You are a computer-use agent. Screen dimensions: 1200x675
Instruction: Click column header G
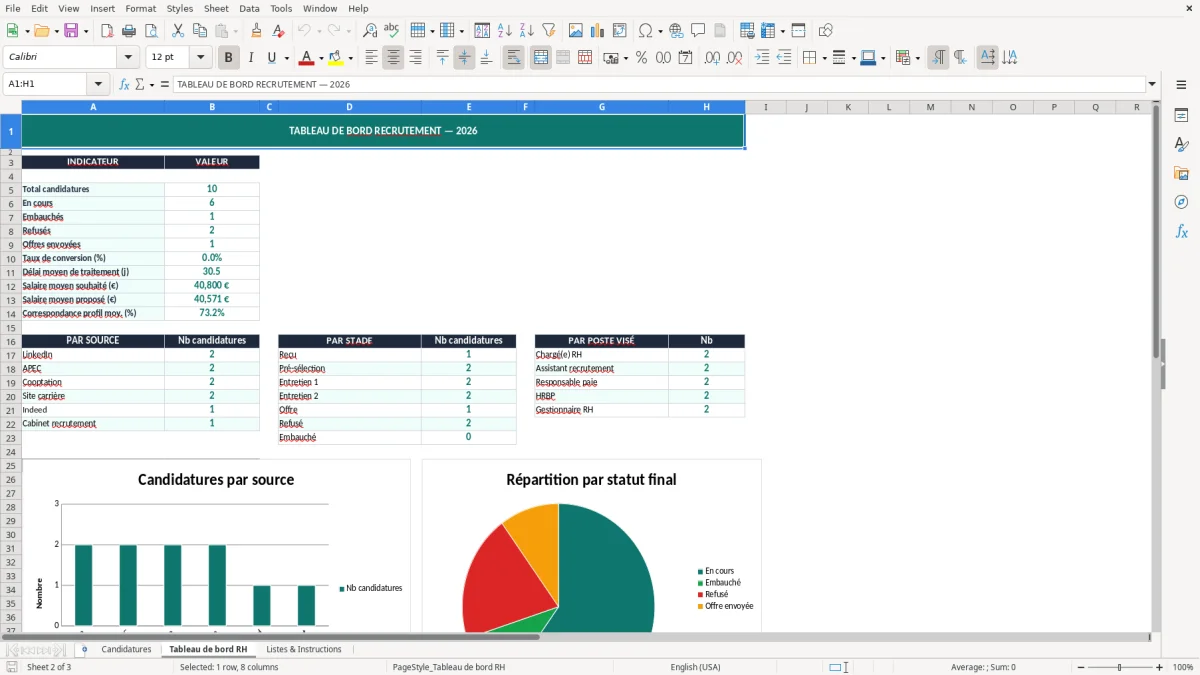click(602, 107)
